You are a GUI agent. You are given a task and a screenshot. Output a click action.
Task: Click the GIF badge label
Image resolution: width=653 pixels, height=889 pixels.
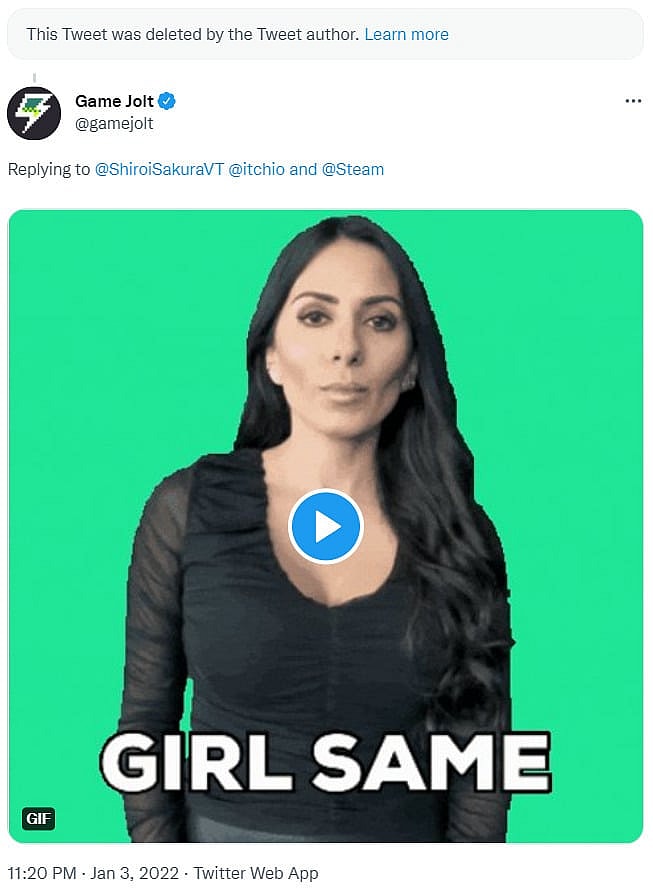coord(38,820)
